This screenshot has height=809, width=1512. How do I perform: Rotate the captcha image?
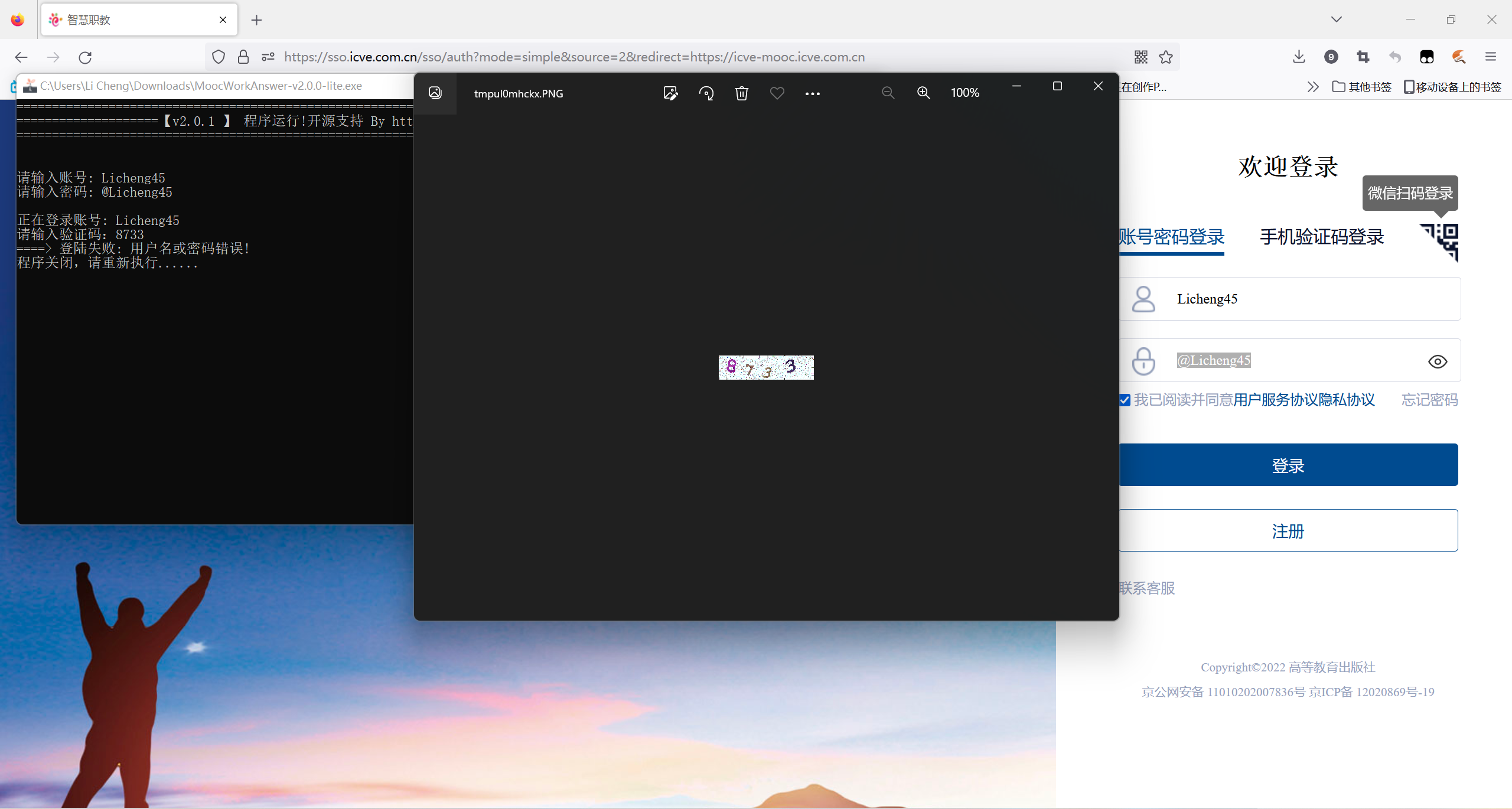click(706, 93)
